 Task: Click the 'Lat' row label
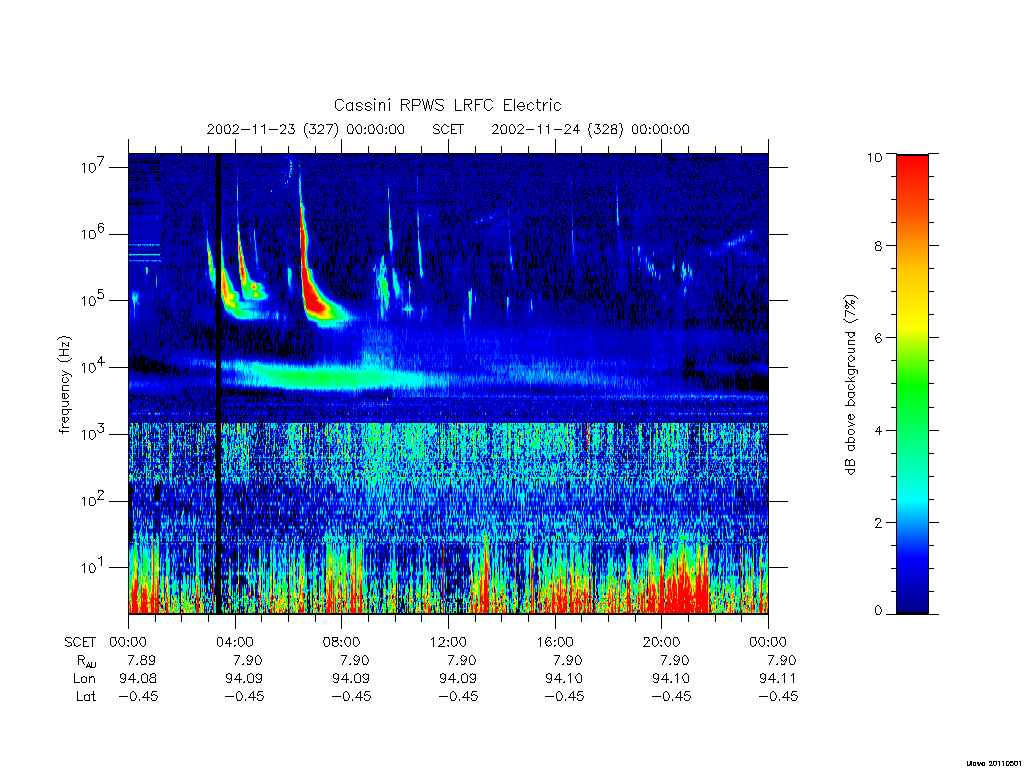[86, 697]
